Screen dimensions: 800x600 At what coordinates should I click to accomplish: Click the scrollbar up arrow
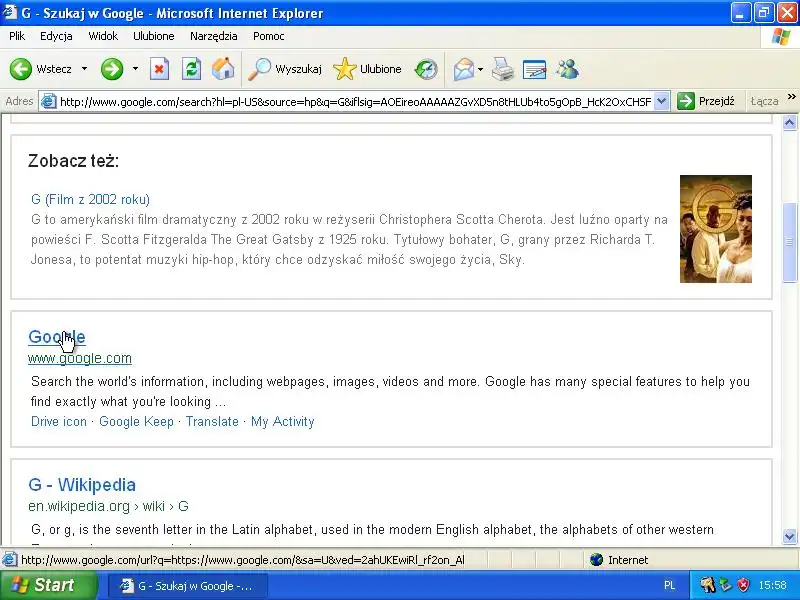[789, 122]
